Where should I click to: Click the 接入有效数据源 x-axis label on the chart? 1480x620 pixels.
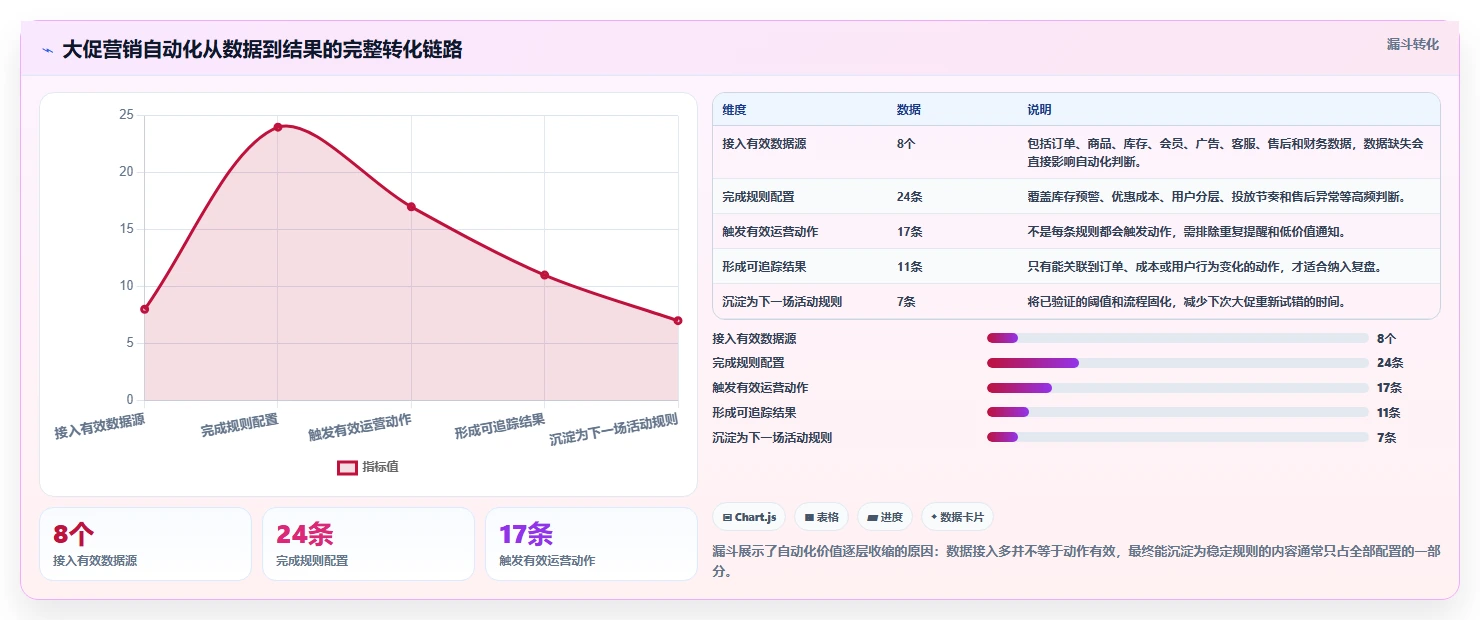pyautogui.click(x=100, y=427)
